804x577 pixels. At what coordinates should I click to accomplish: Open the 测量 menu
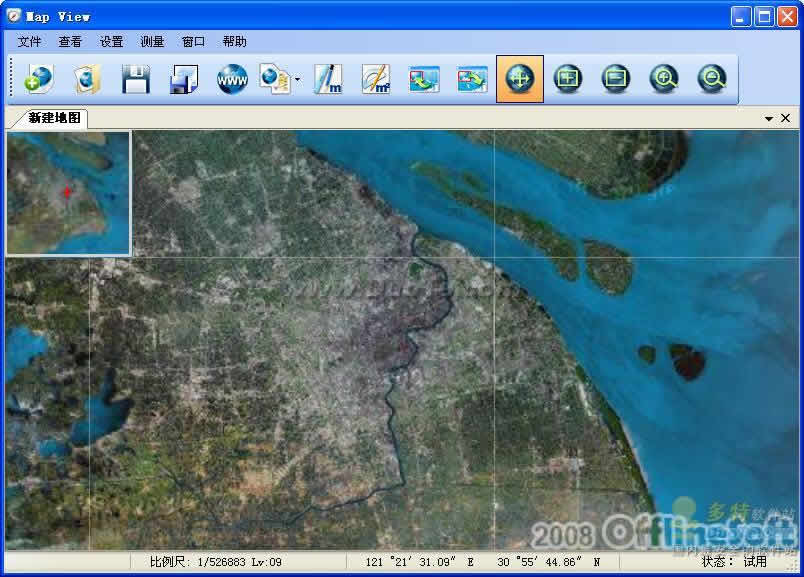pos(152,42)
